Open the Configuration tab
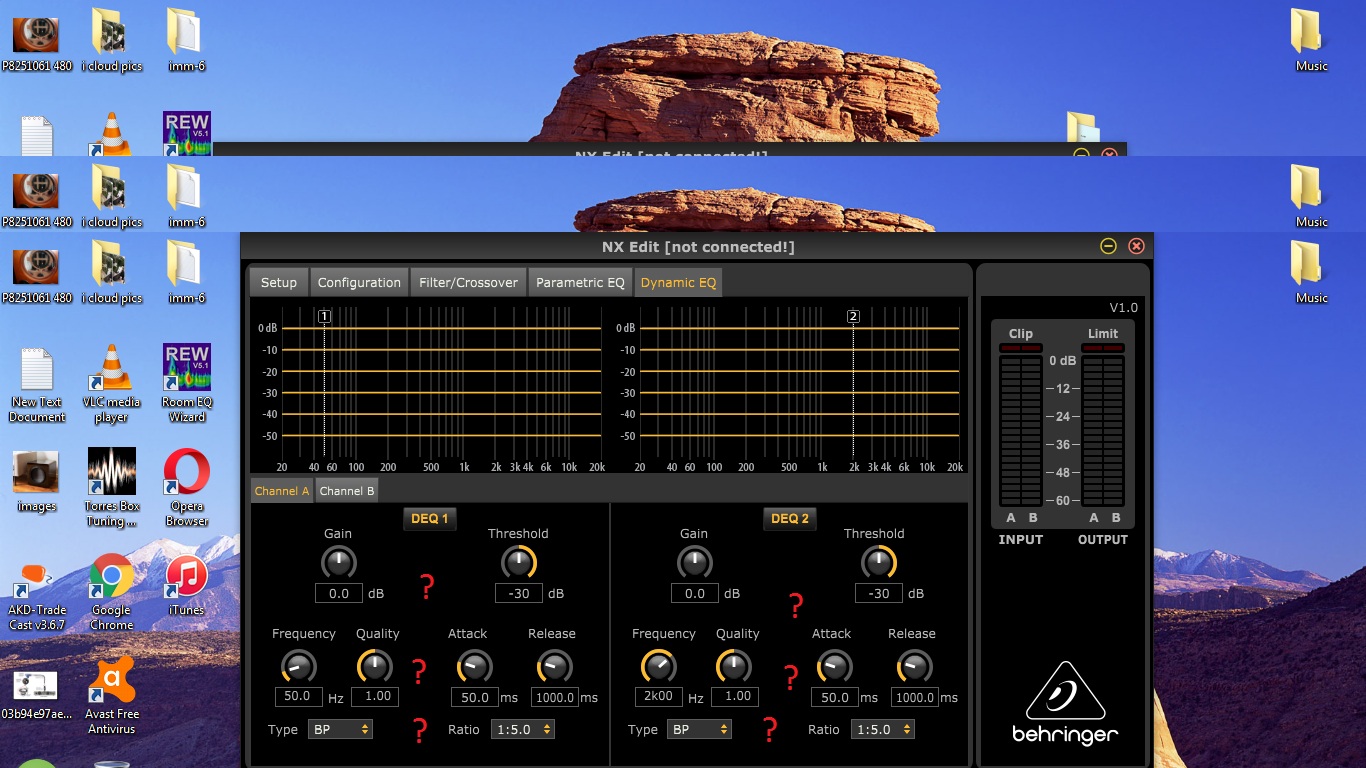The height and width of the screenshot is (768, 1366). coord(359,282)
